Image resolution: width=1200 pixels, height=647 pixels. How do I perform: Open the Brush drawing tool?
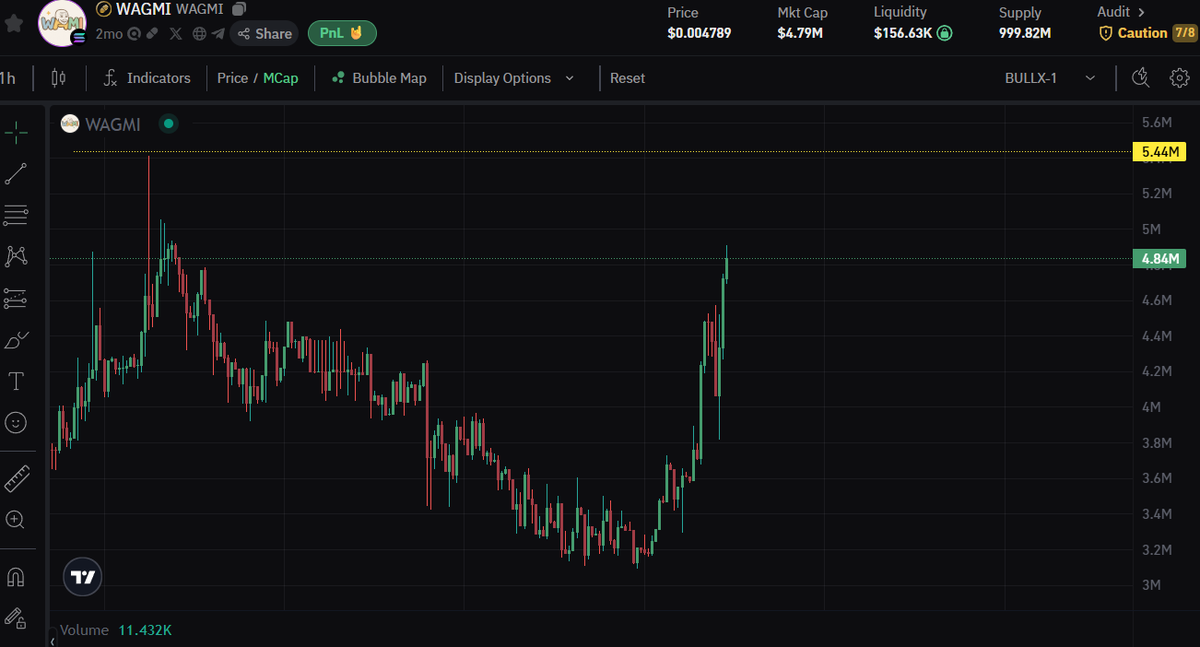click(17, 340)
